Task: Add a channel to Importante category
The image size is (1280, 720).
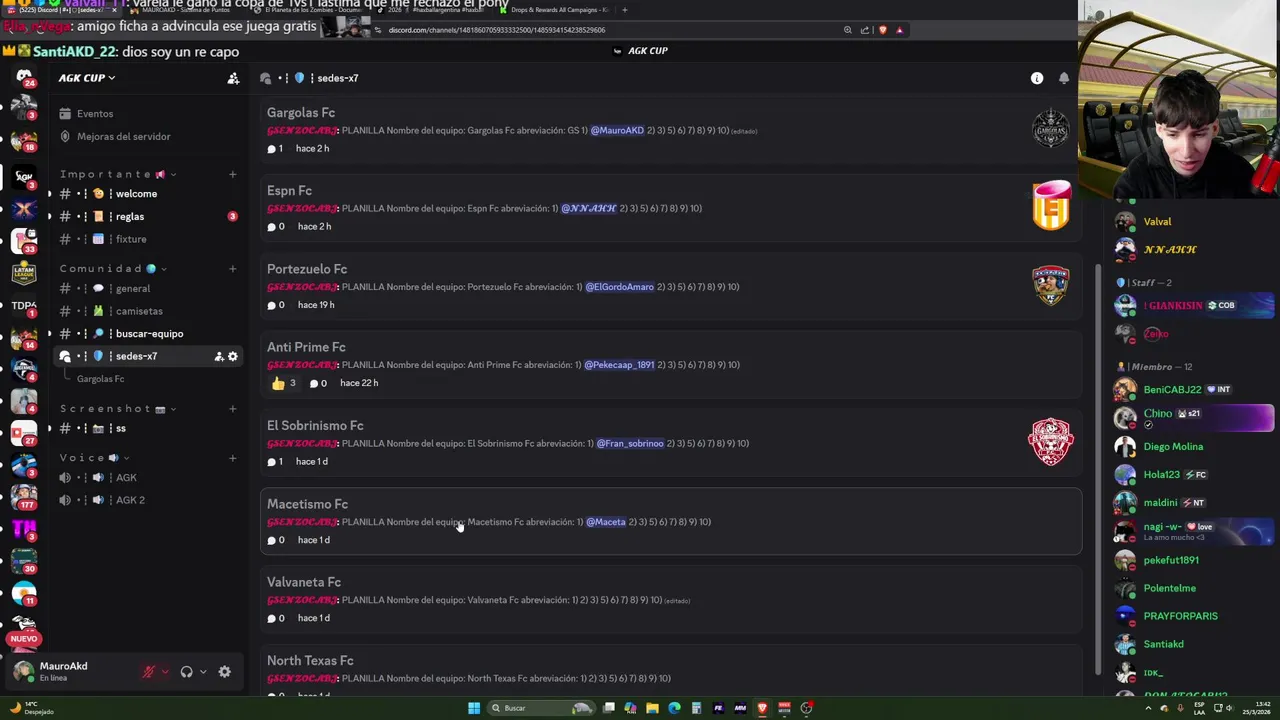Action: pos(232,174)
